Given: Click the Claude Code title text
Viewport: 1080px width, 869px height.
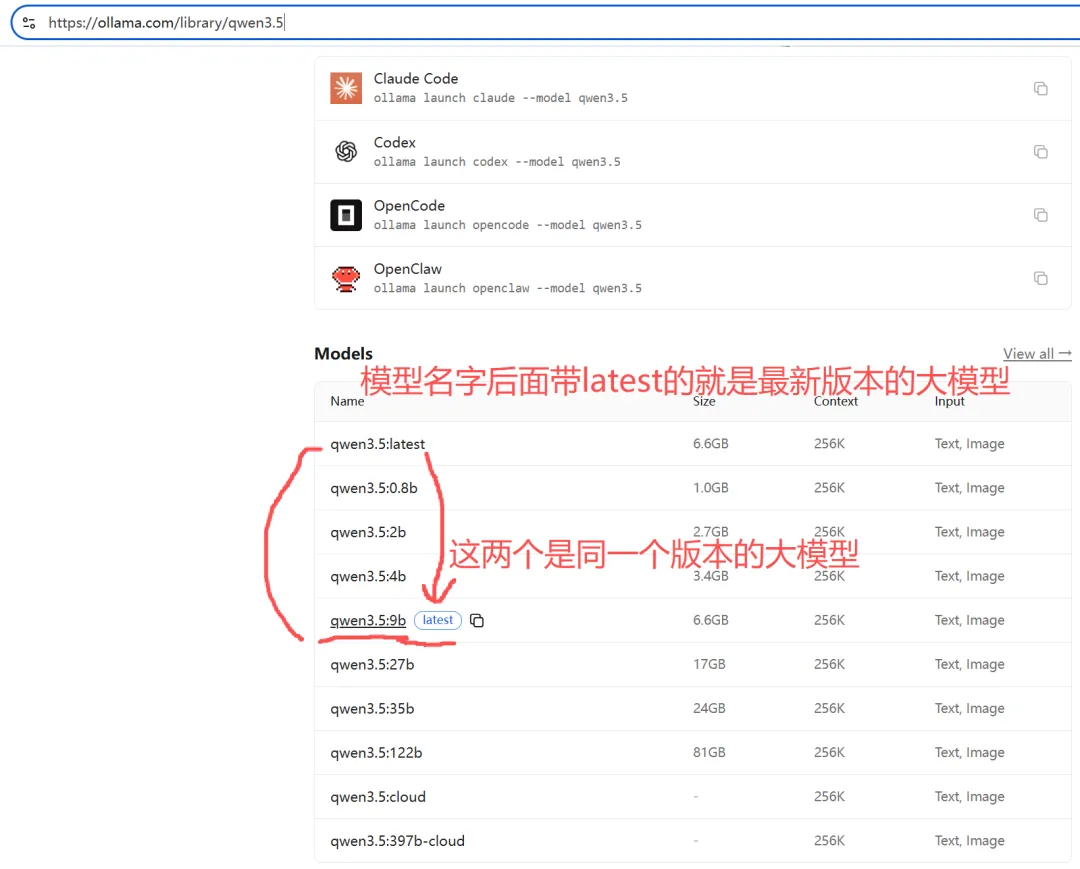Looking at the screenshot, I should coord(416,78).
